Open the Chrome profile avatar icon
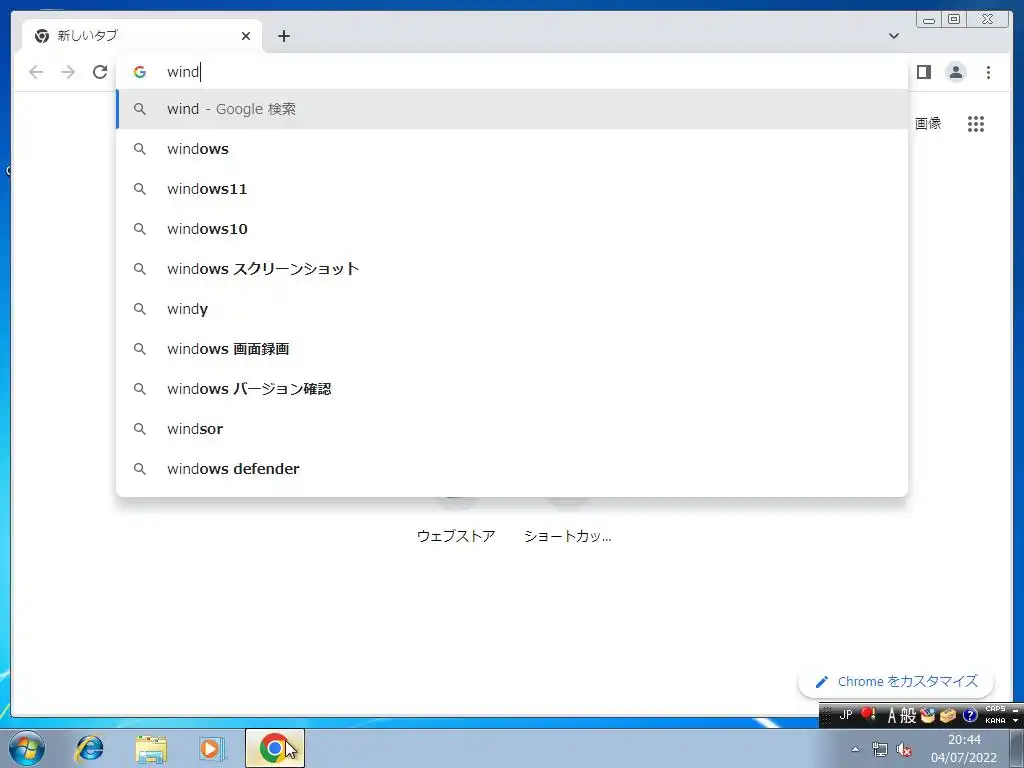 point(955,72)
